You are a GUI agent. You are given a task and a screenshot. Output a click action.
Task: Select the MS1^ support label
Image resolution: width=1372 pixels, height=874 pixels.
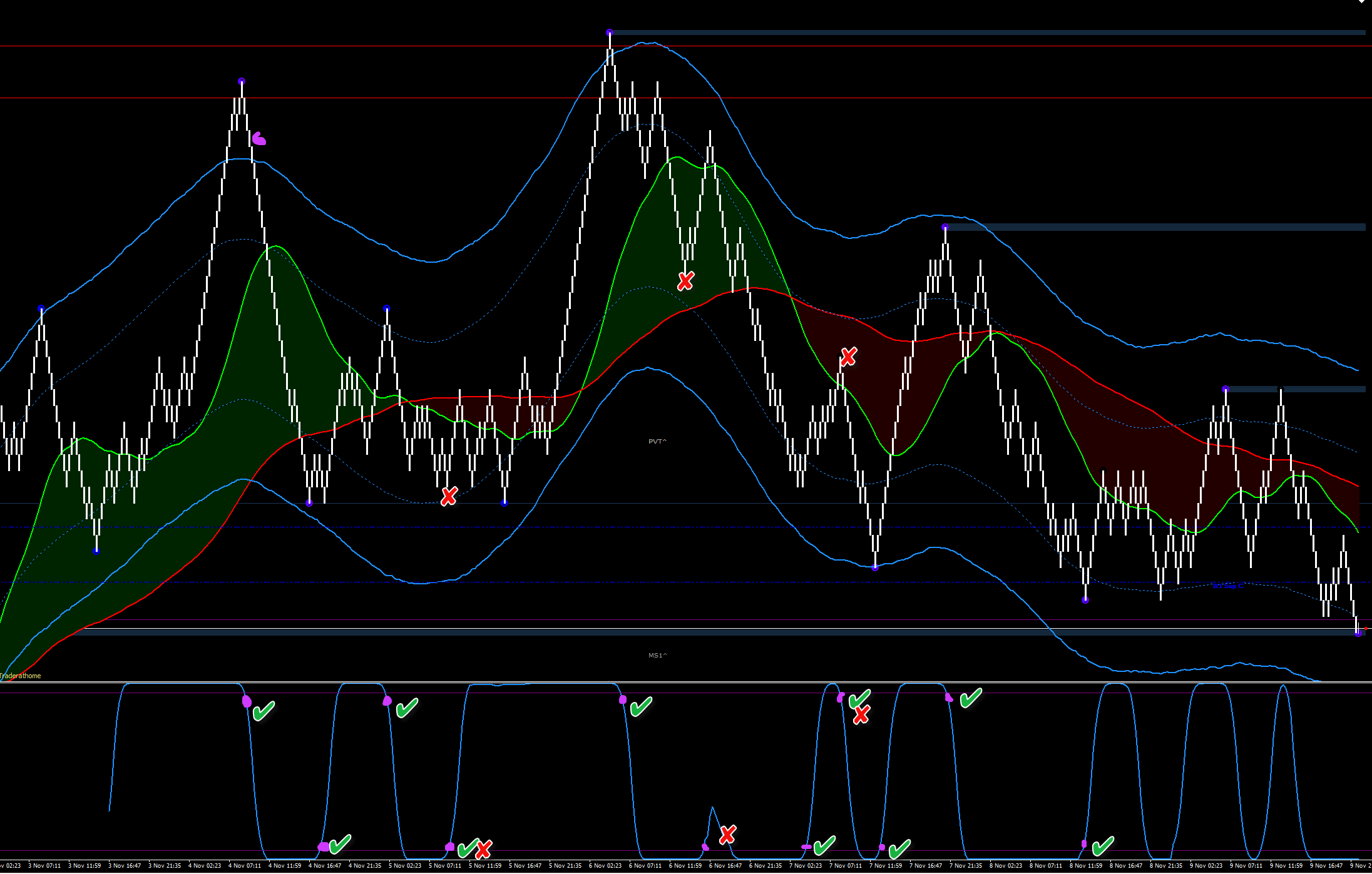(658, 656)
